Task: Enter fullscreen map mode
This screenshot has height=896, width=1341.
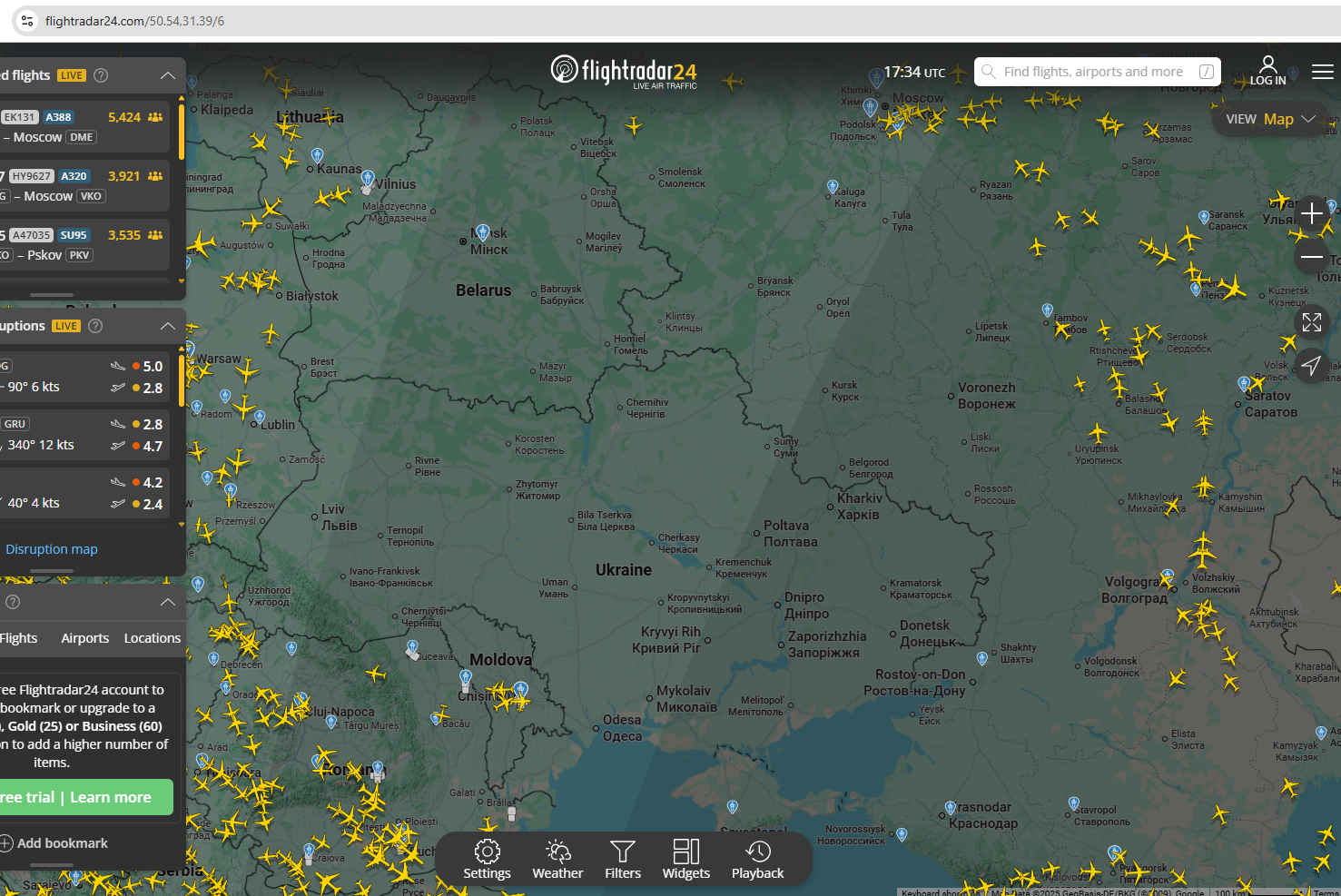Action: pyautogui.click(x=1311, y=322)
